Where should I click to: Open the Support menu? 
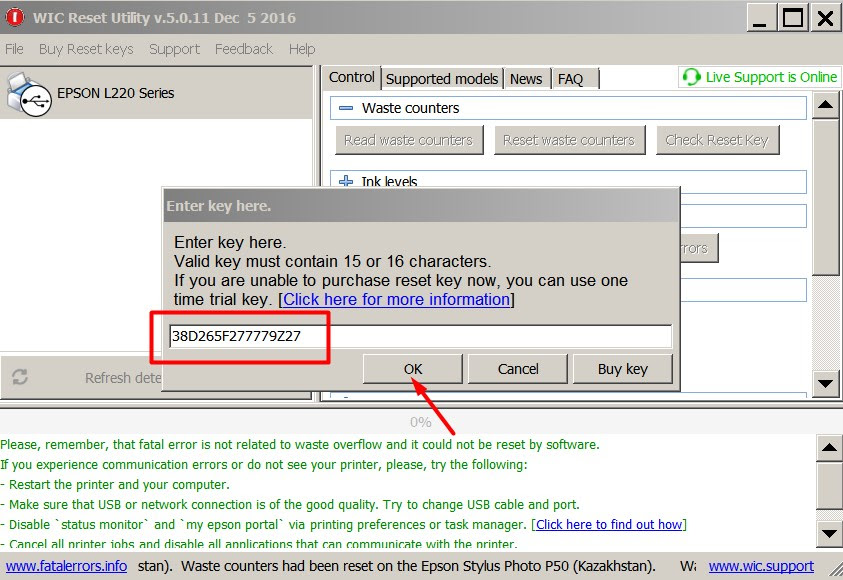point(174,49)
